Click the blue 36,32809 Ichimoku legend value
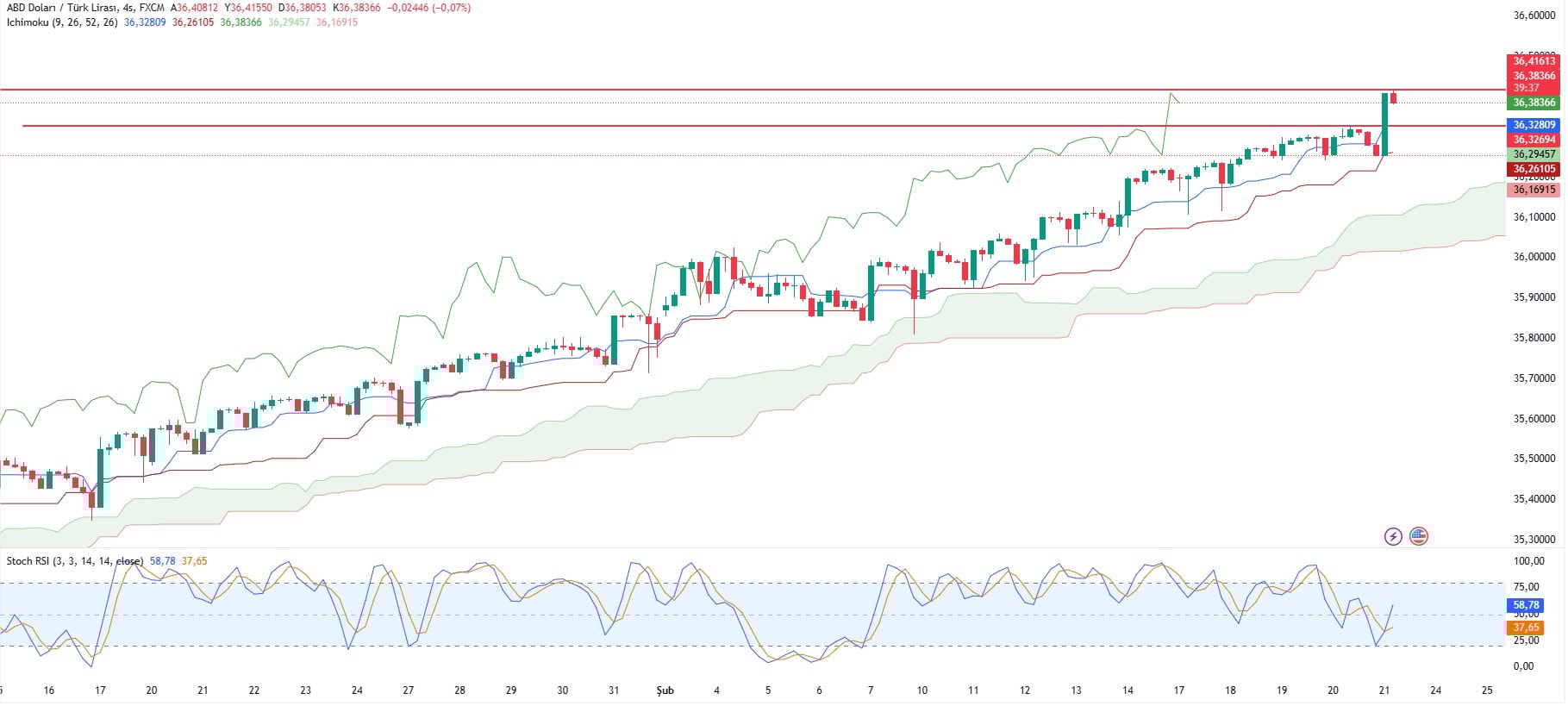This screenshot has height=706, width=1568. 145,22
